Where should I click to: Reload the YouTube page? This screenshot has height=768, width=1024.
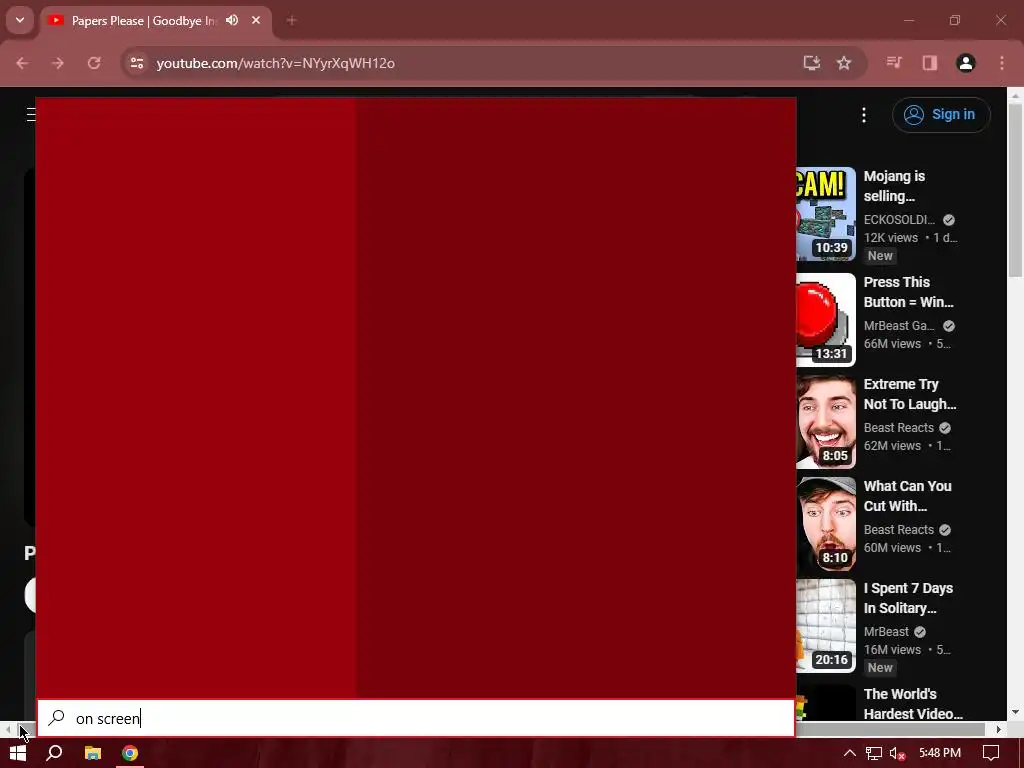click(x=94, y=63)
